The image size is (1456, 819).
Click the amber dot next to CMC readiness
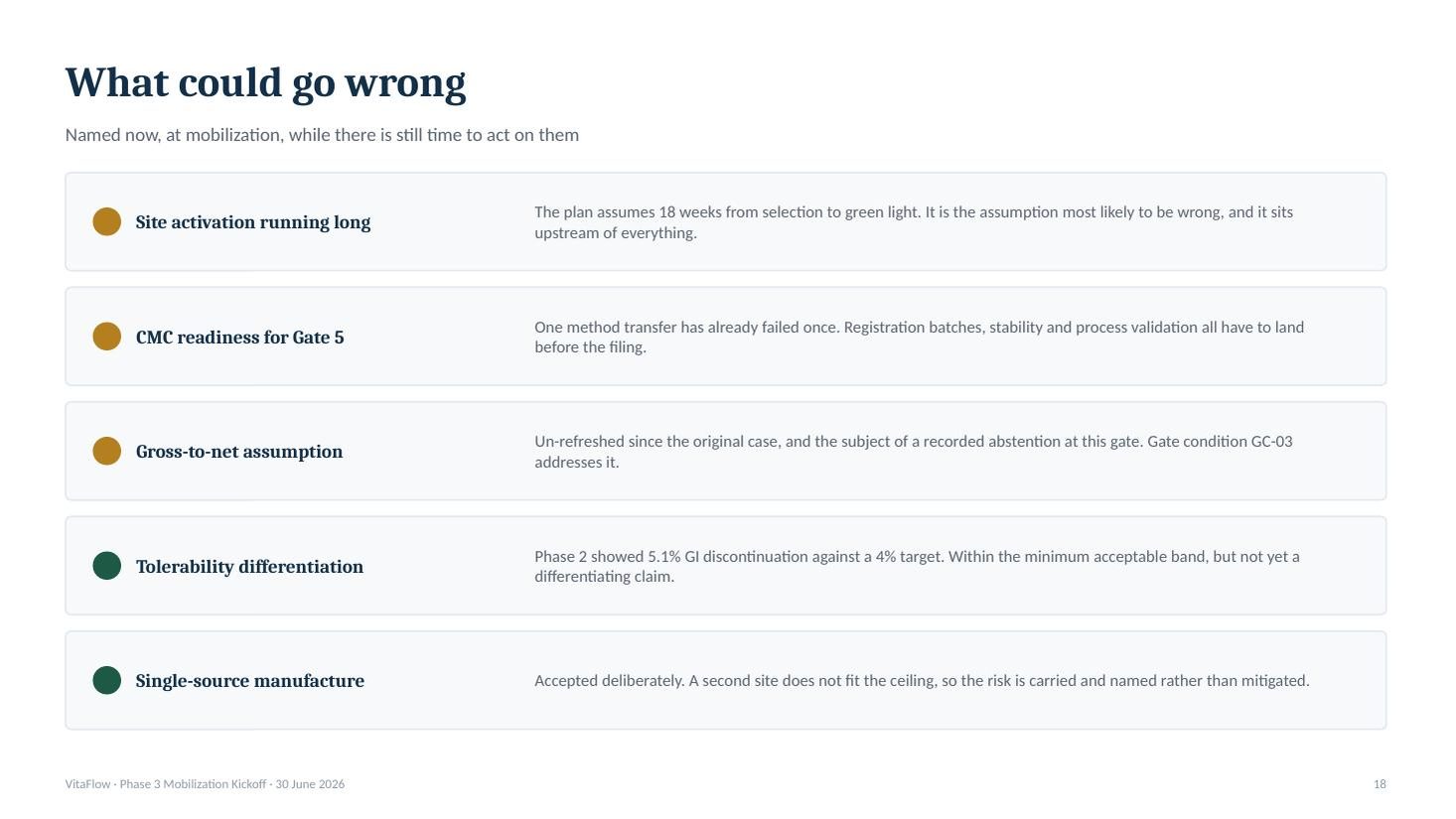coord(106,337)
